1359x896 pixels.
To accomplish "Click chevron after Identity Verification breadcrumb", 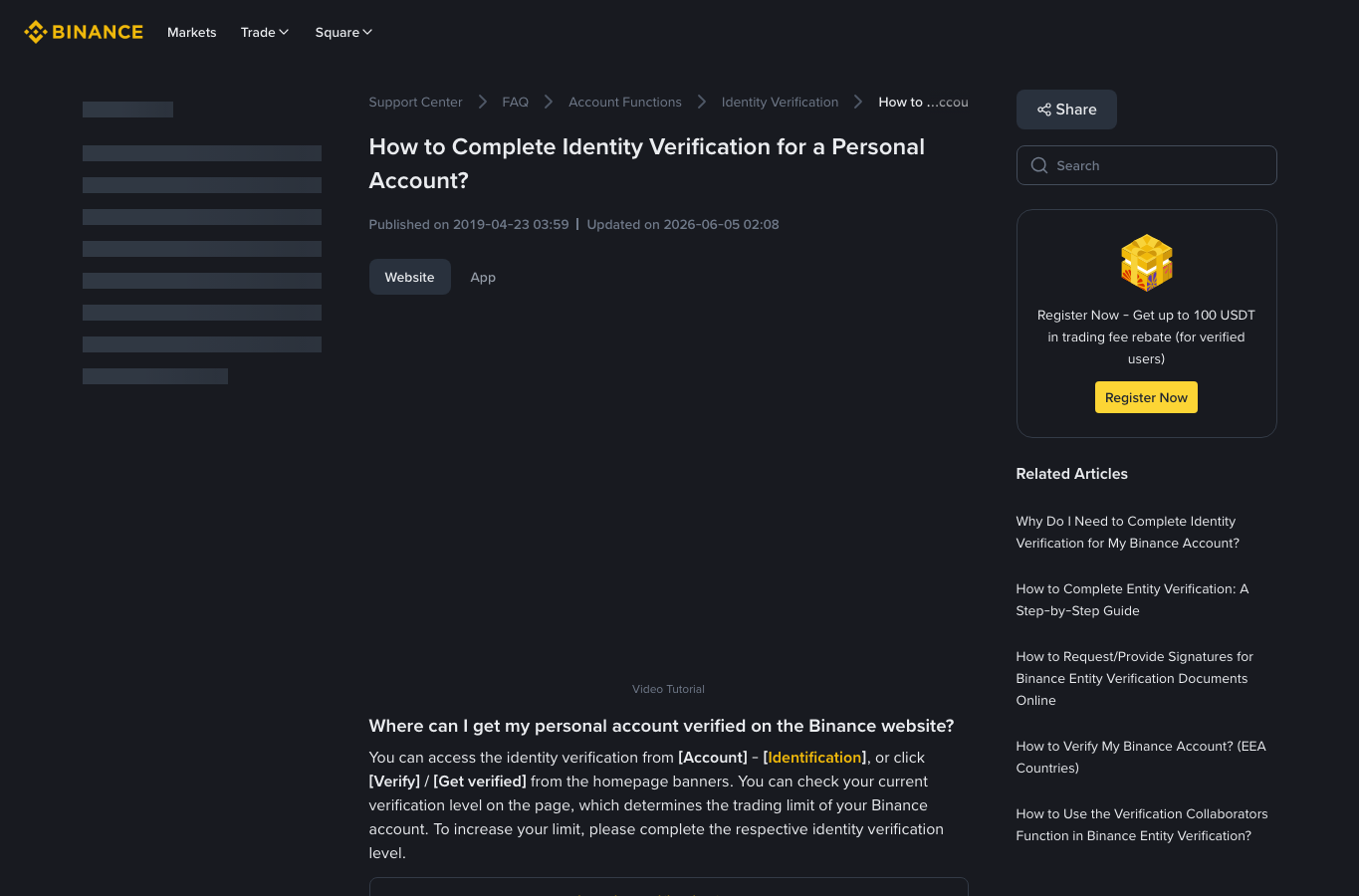I will click(x=858, y=102).
